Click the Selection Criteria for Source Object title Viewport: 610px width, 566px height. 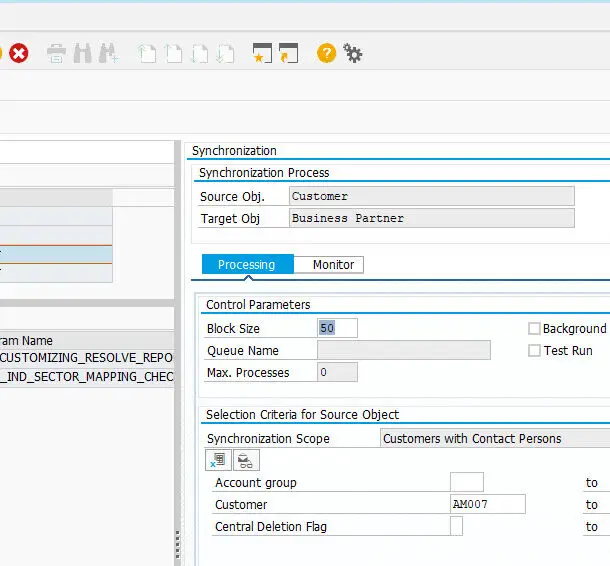click(302, 415)
